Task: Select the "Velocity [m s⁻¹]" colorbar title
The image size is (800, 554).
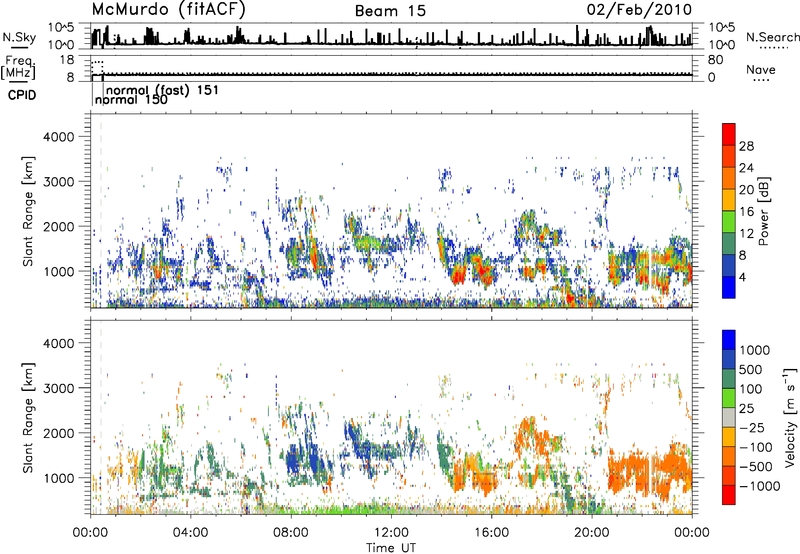Action: pos(790,417)
